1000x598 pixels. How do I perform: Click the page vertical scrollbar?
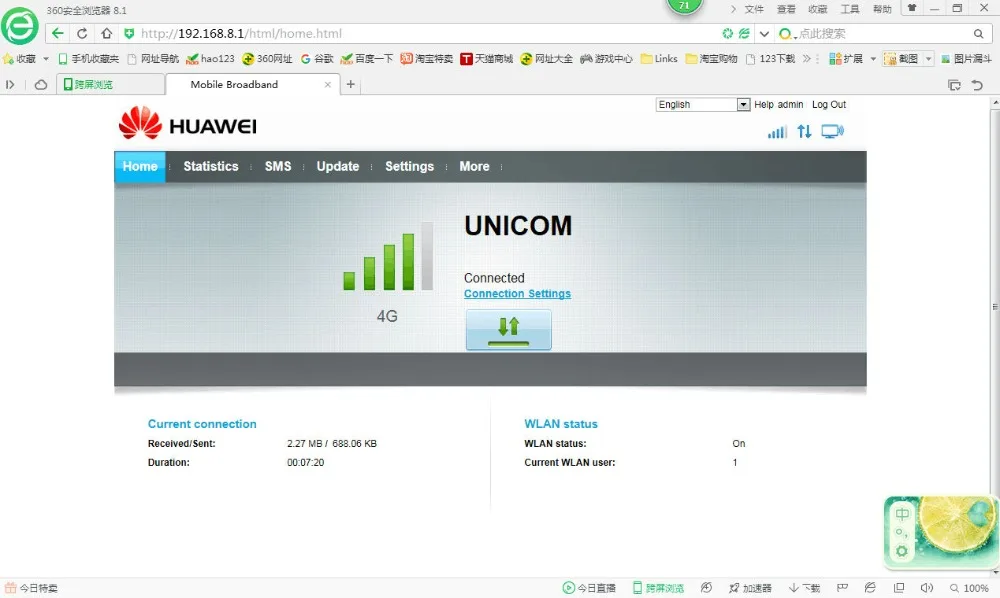point(995,335)
